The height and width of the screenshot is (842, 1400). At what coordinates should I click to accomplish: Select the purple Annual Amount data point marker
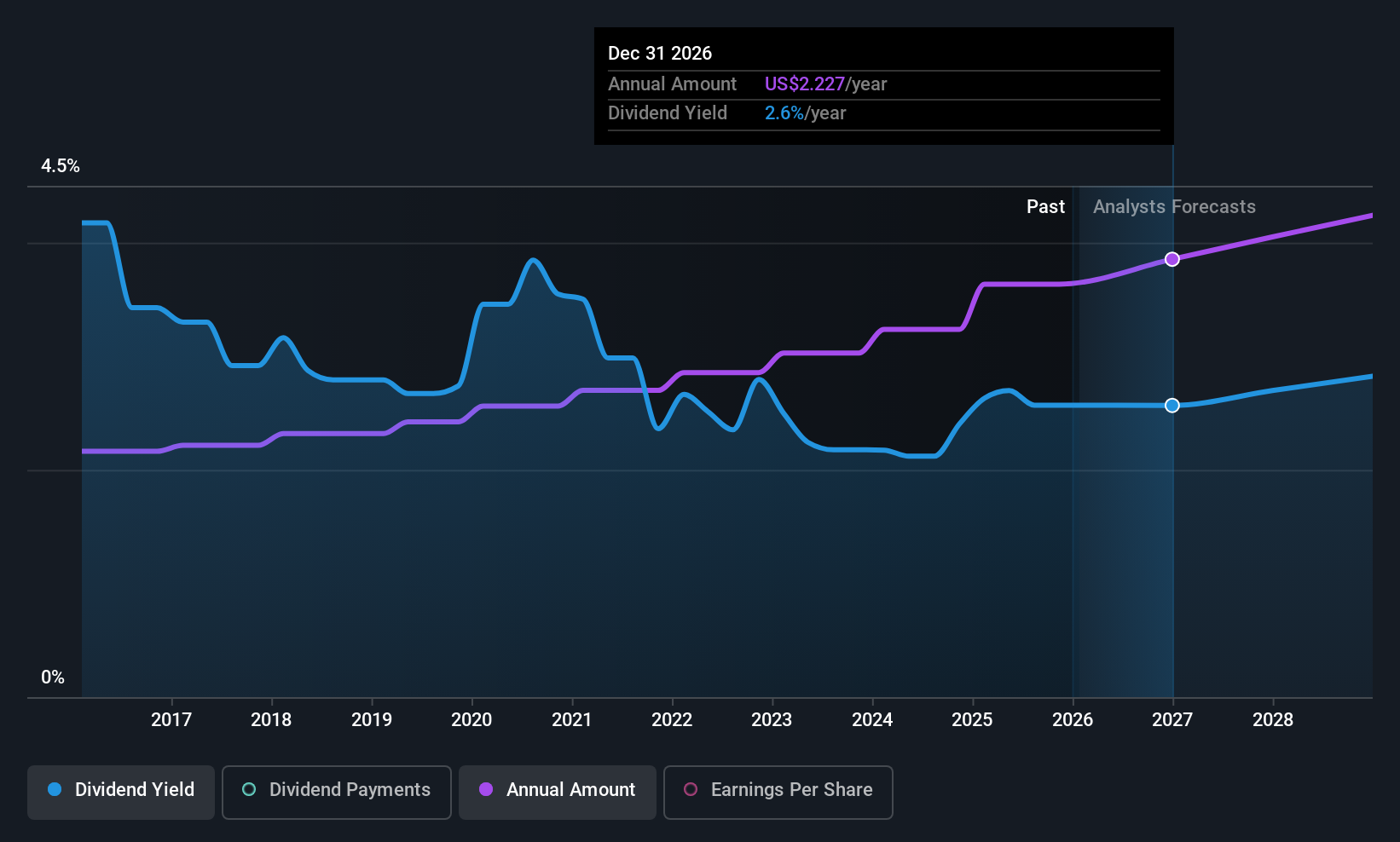pos(1172,259)
